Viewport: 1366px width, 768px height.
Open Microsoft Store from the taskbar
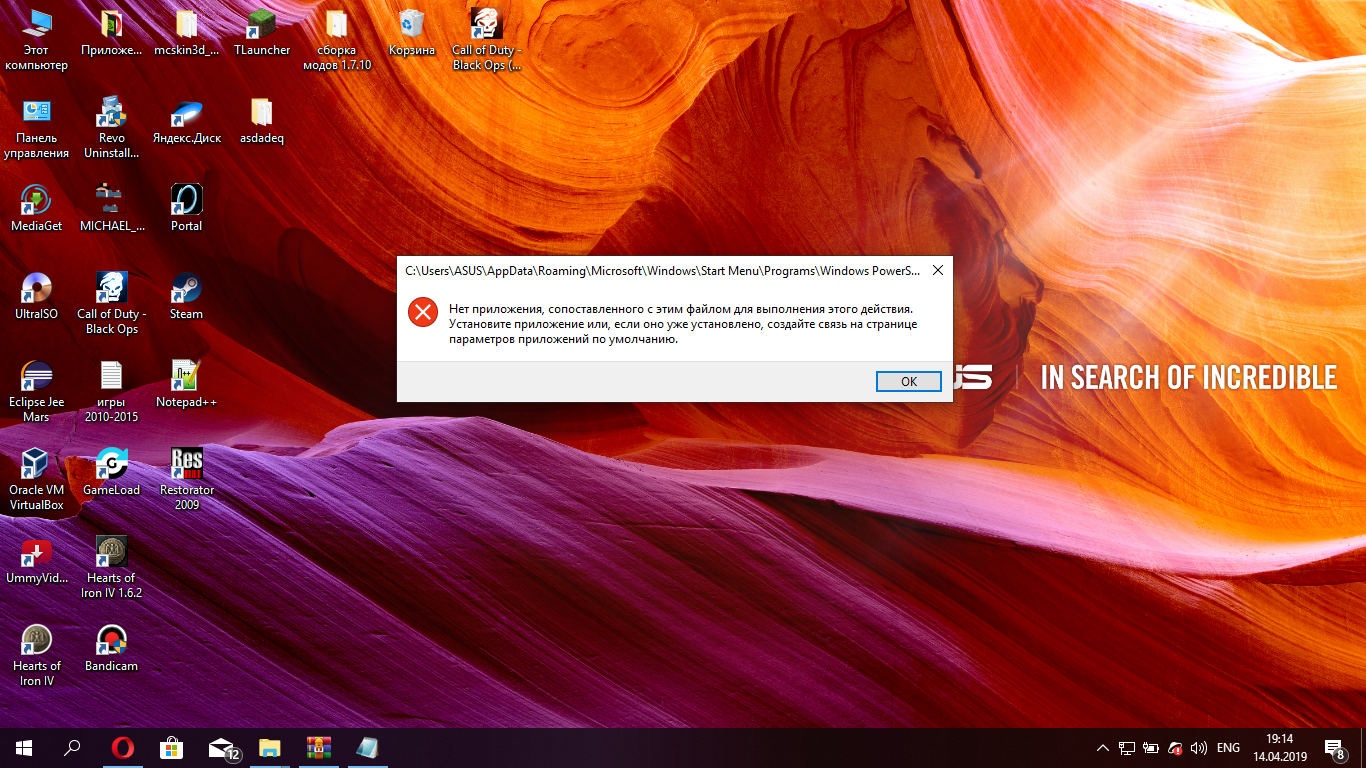coord(171,747)
